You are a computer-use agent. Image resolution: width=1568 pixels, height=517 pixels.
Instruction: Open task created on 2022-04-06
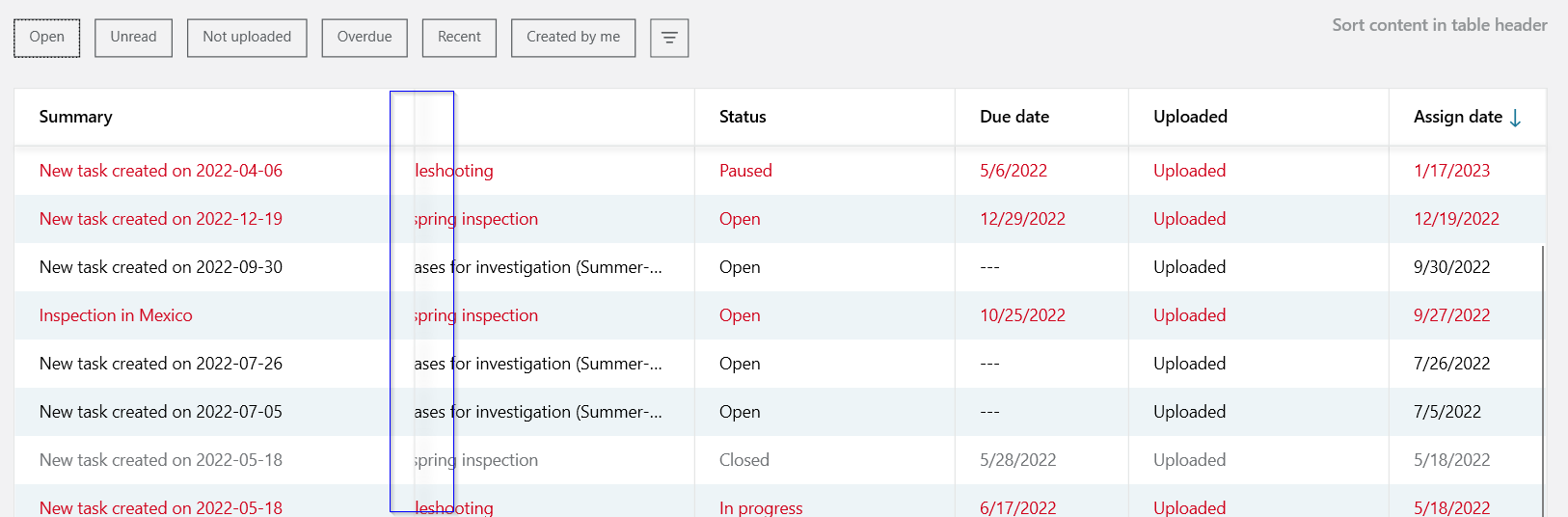161,171
